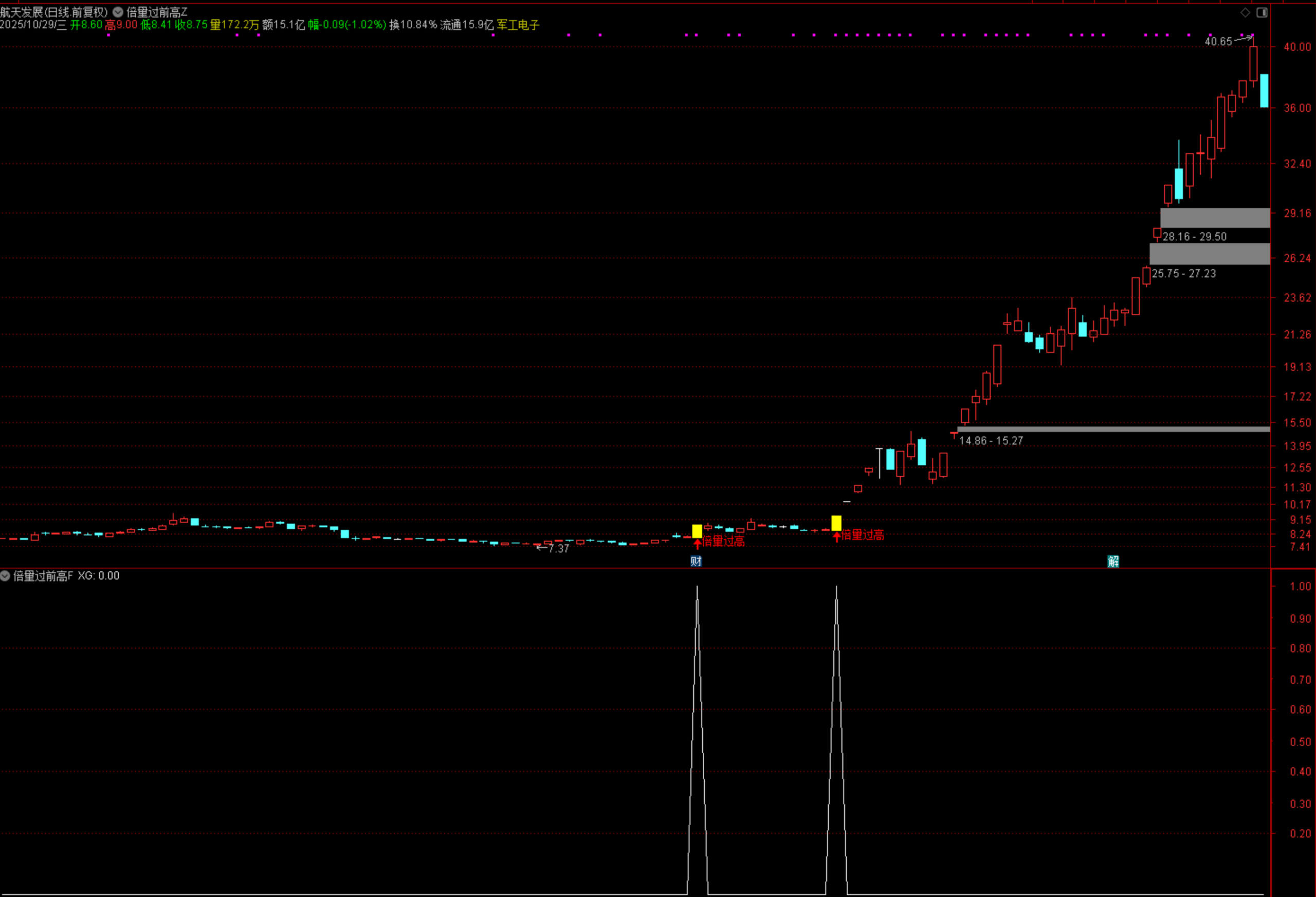This screenshot has height=897, width=1316.
Task: Click the second red 倍量过高 arrow
Action: tap(837, 536)
